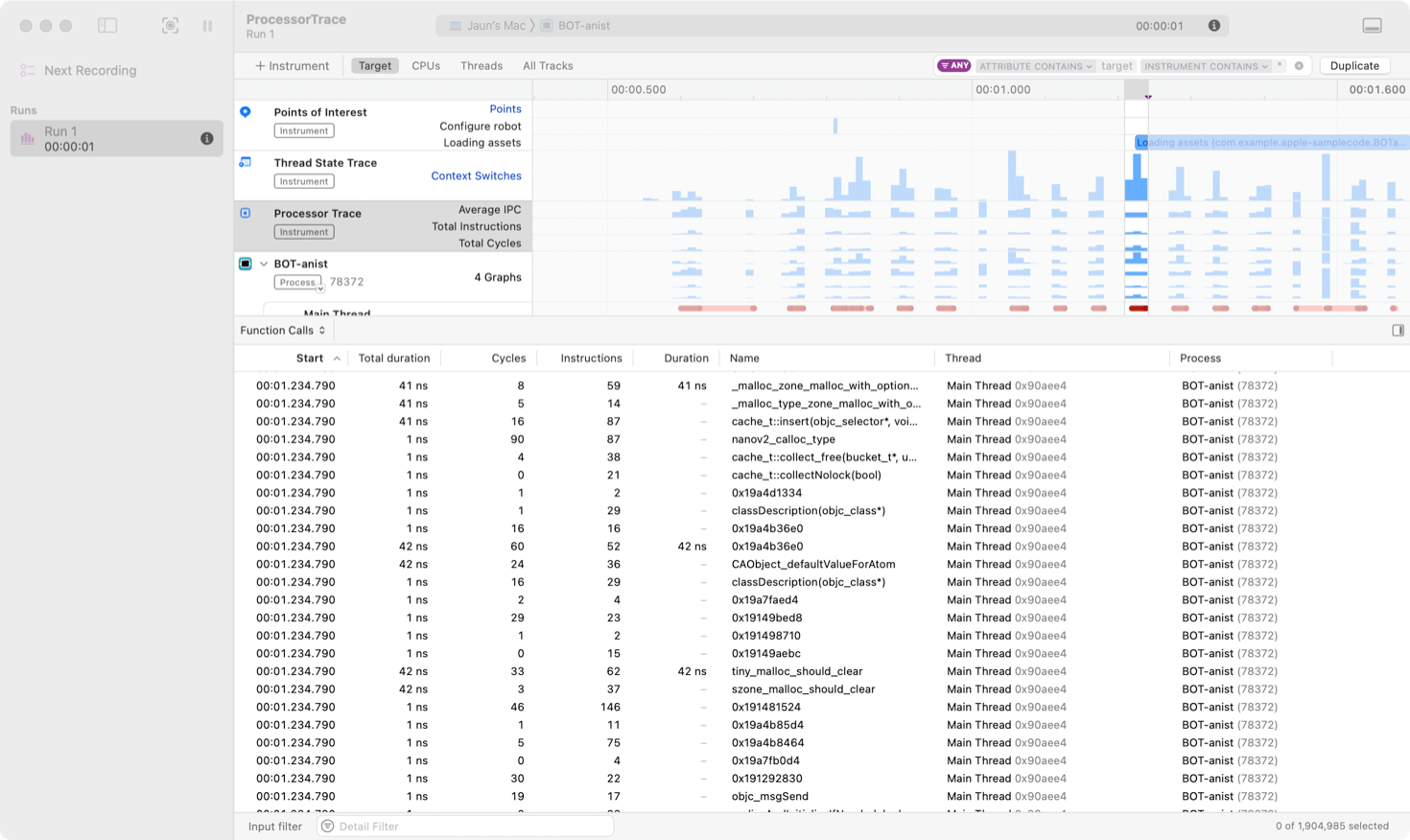Toggle the inspector sidebar in detail view
The height and width of the screenshot is (840, 1410).
[1398, 331]
